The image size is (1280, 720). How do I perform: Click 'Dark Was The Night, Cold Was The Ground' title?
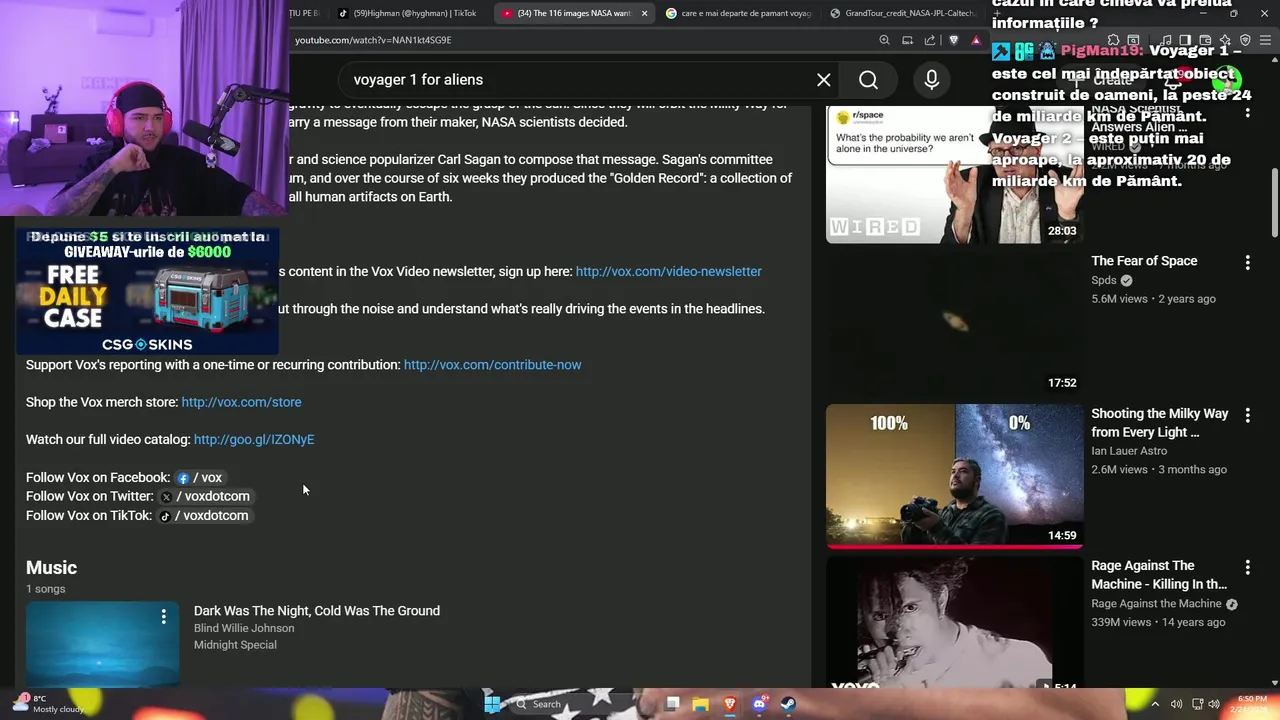pos(317,611)
